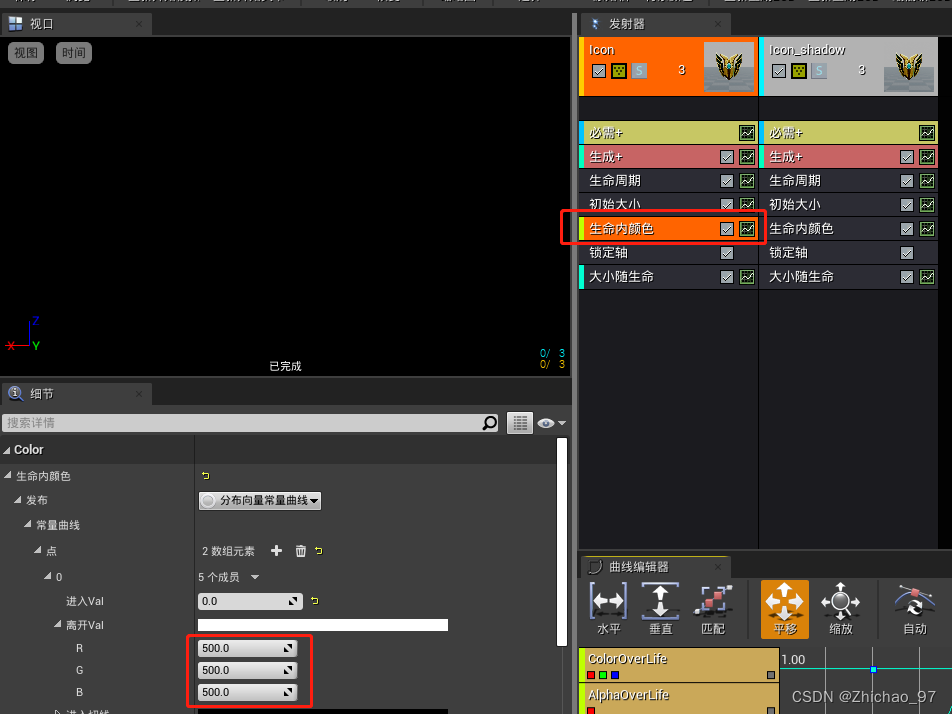This screenshot has width=952, height=714.
Task: Collapse the 点 points array
Action: tap(38, 549)
